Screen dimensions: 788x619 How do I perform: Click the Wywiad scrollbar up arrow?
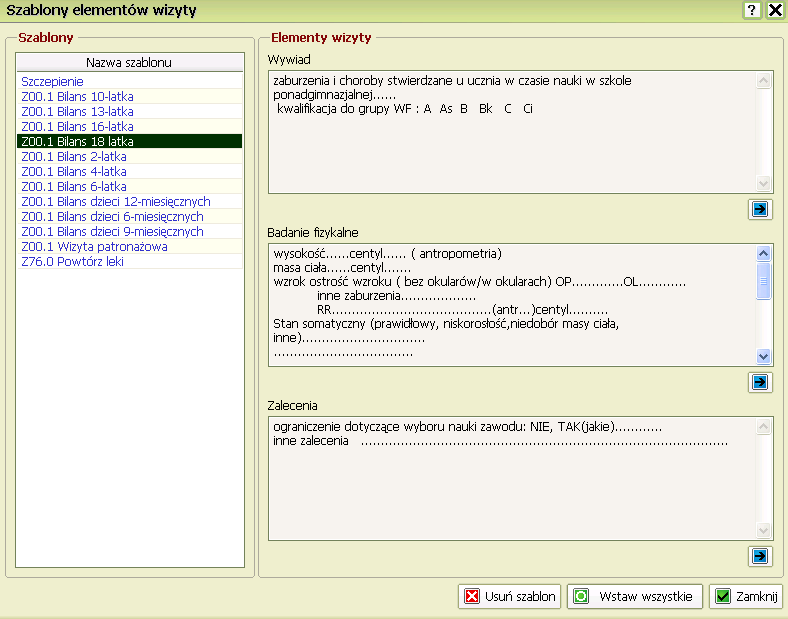click(x=763, y=80)
